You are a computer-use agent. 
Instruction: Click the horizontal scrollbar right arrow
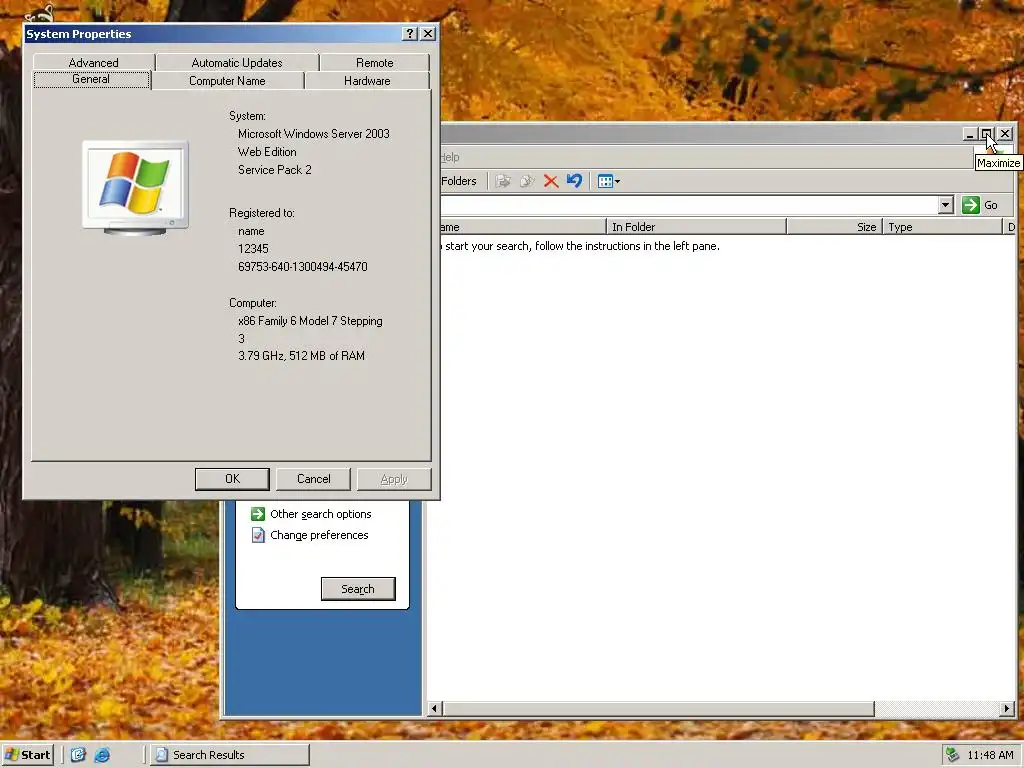[1006, 708]
